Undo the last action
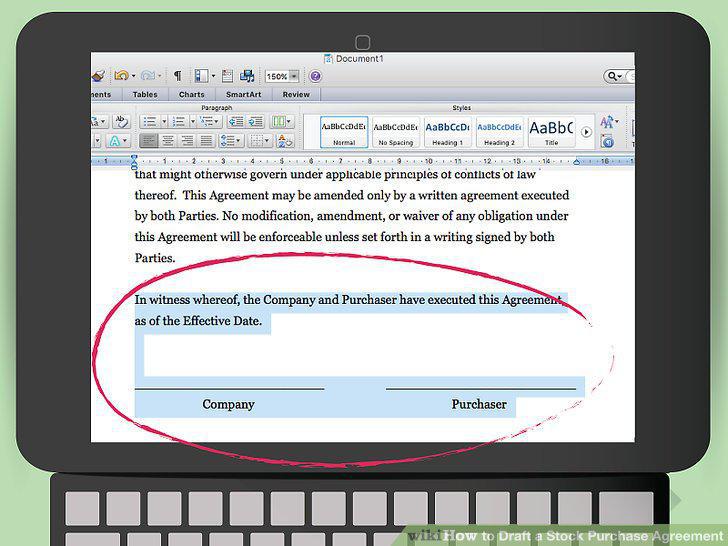Image resolution: width=728 pixels, height=546 pixels. (121, 75)
